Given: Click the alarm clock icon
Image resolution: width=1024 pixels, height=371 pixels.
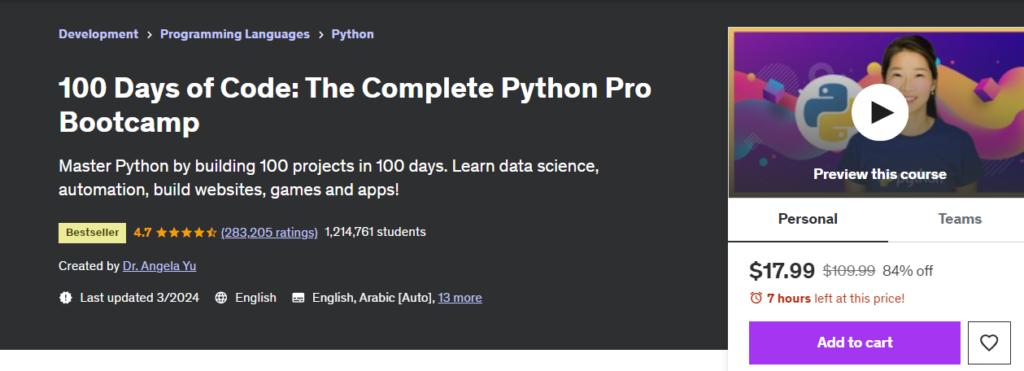Looking at the screenshot, I should [x=756, y=298].
